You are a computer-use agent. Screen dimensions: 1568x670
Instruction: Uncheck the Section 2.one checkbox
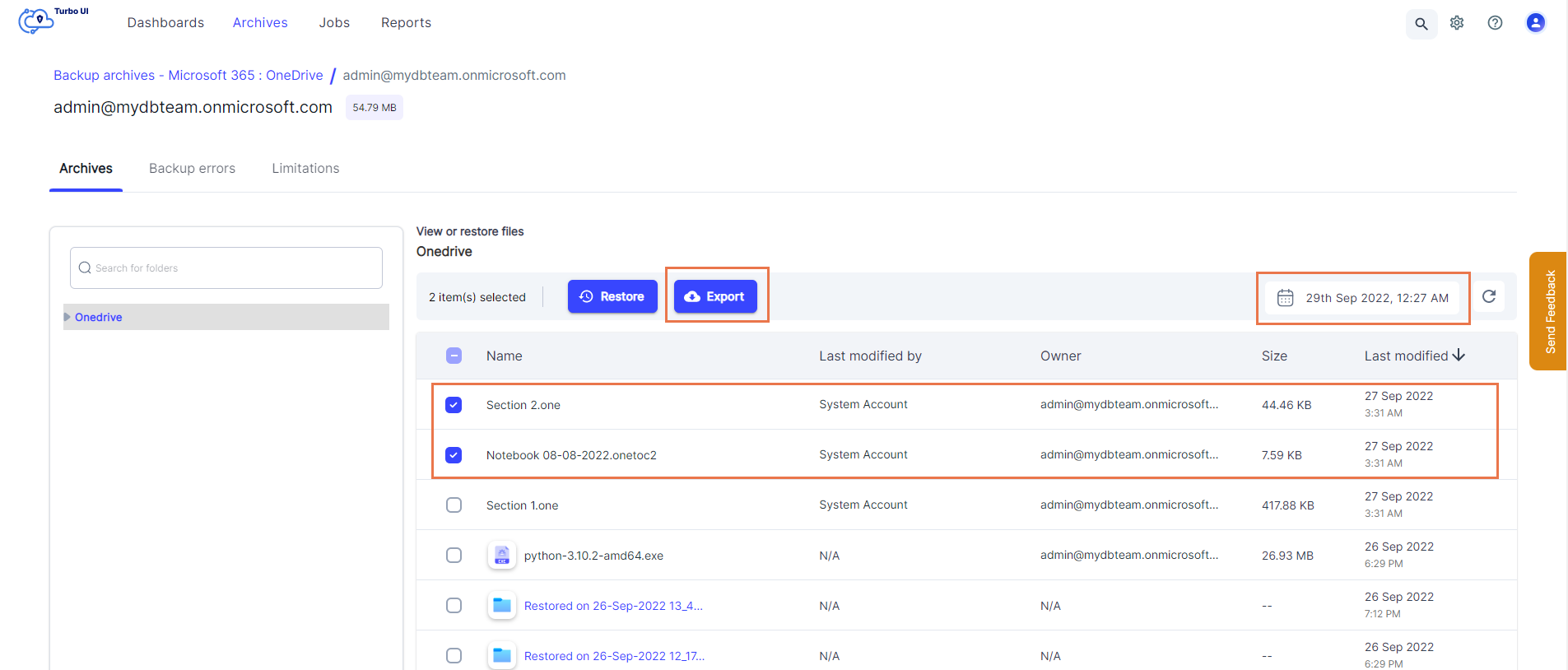pos(454,405)
